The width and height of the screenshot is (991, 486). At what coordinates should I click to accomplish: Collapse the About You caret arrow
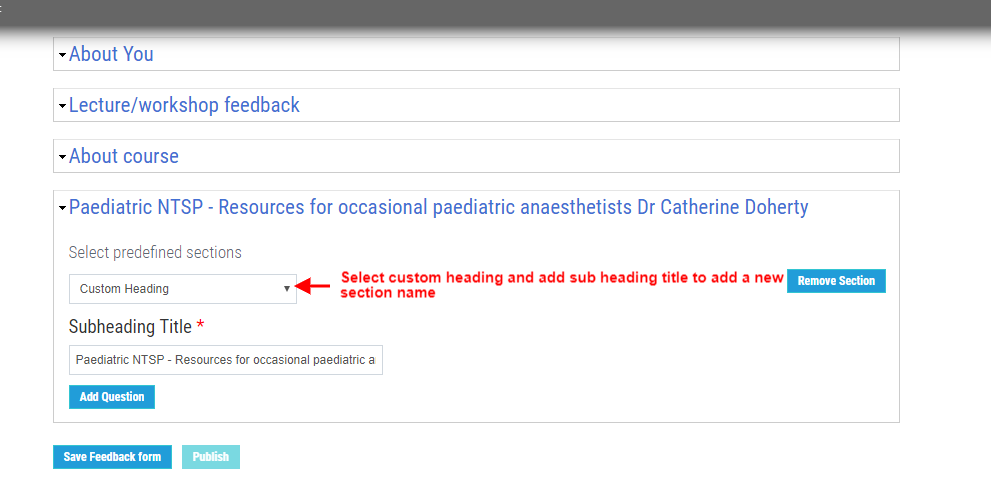coord(62,55)
